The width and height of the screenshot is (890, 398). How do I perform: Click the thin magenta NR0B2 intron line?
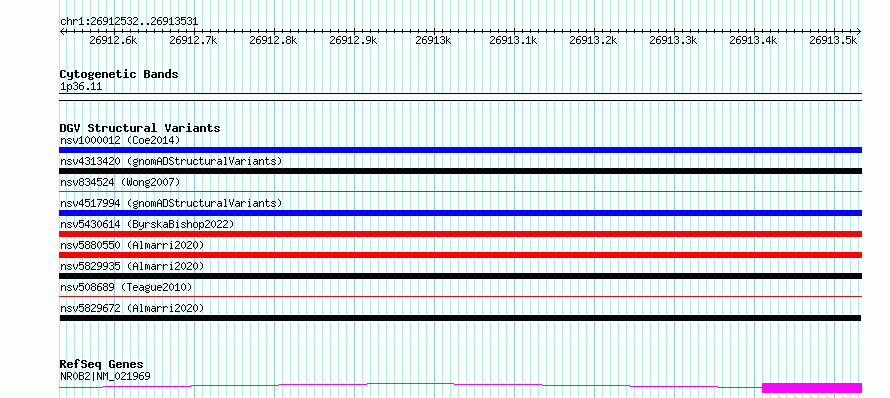410,384
